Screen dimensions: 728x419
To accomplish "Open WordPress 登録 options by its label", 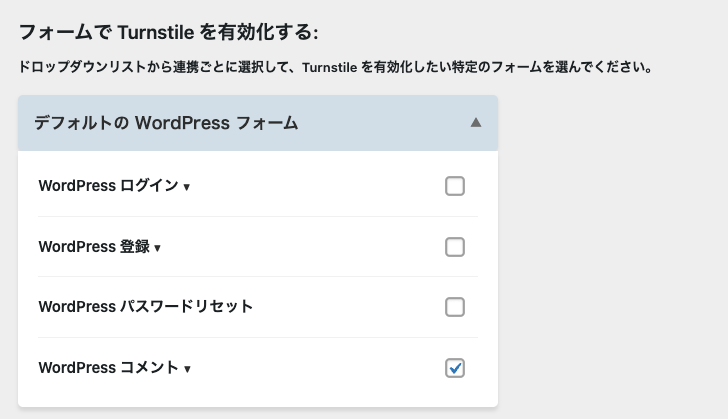I will pos(93,247).
